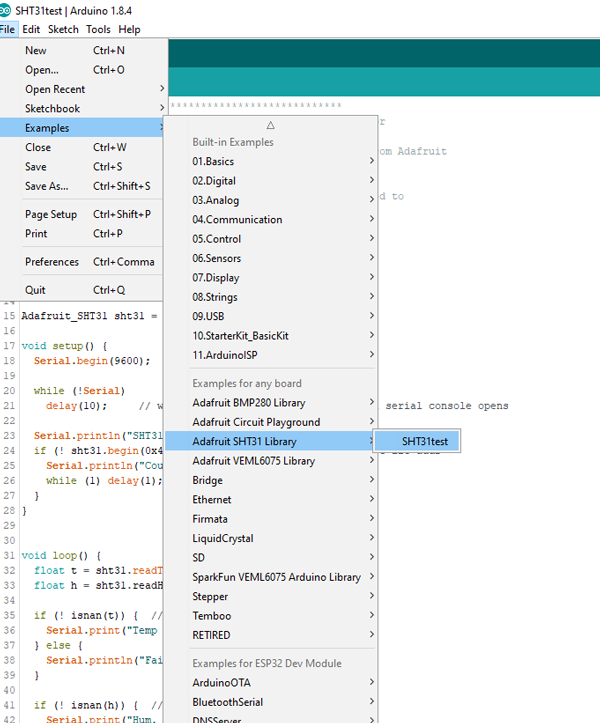Expand 01.Basics examples submenu
600x723 pixels.
point(271,161)
